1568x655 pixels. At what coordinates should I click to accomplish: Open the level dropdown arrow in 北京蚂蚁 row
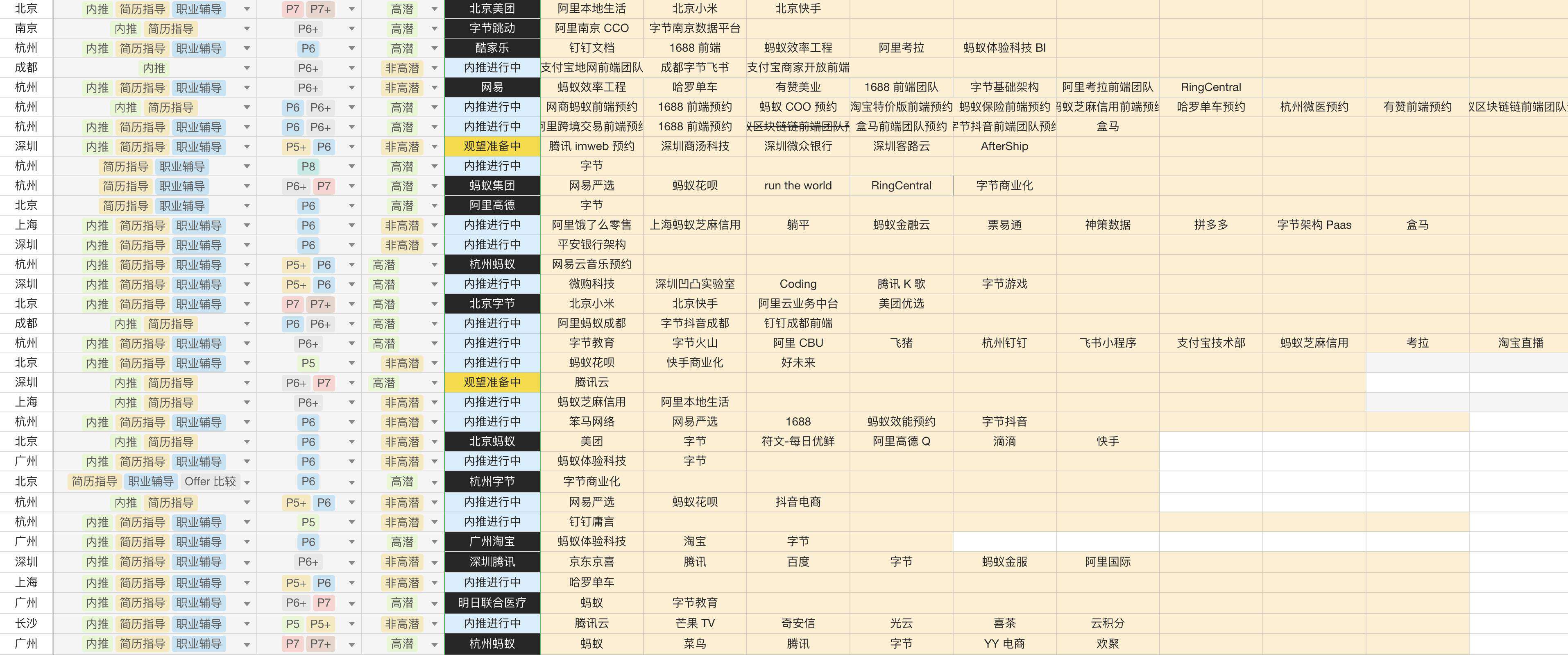click(351, 442)
